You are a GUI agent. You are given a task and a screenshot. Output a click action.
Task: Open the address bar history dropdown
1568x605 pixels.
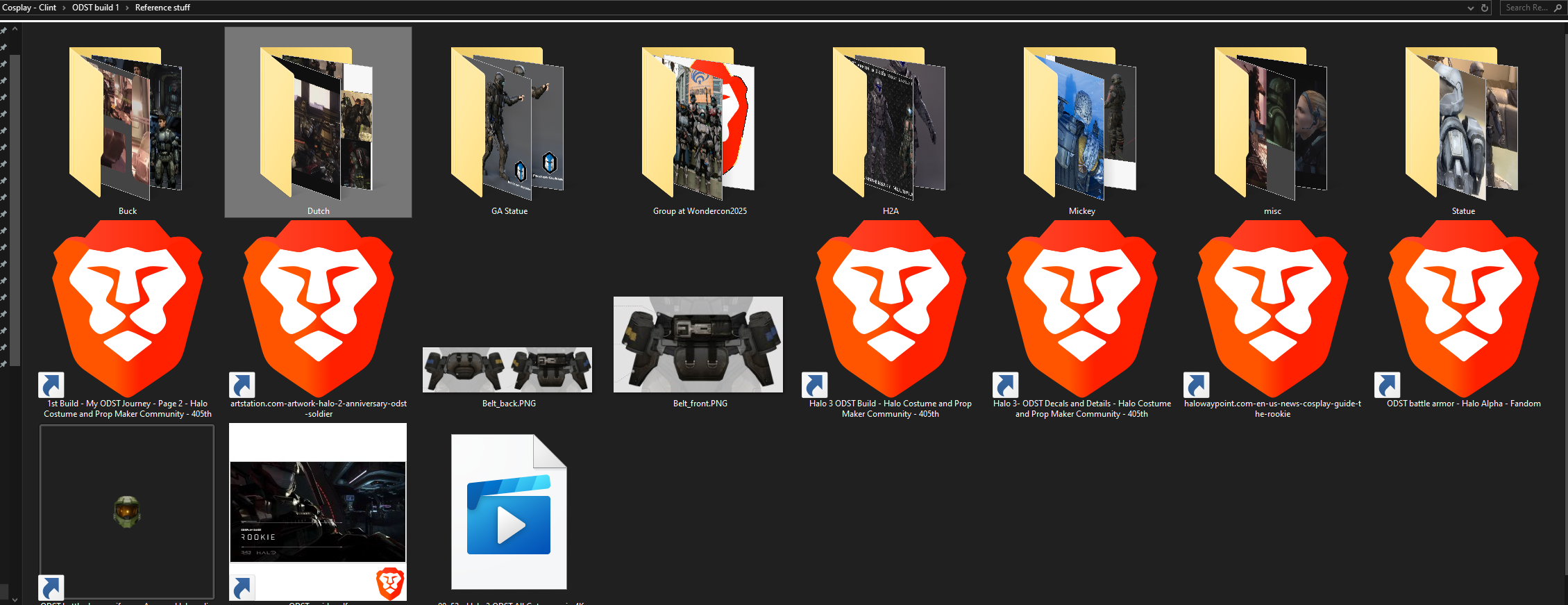point(1470,8)
